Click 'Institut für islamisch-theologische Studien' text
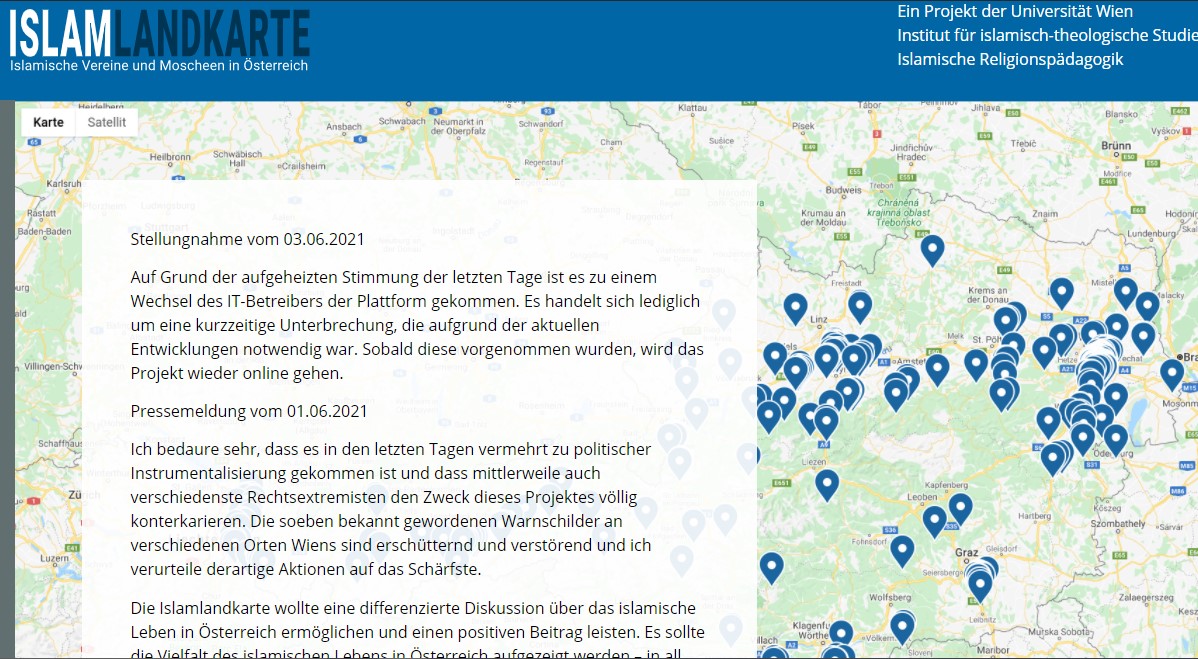The image size is (1198, 659). coord(1046,36)
